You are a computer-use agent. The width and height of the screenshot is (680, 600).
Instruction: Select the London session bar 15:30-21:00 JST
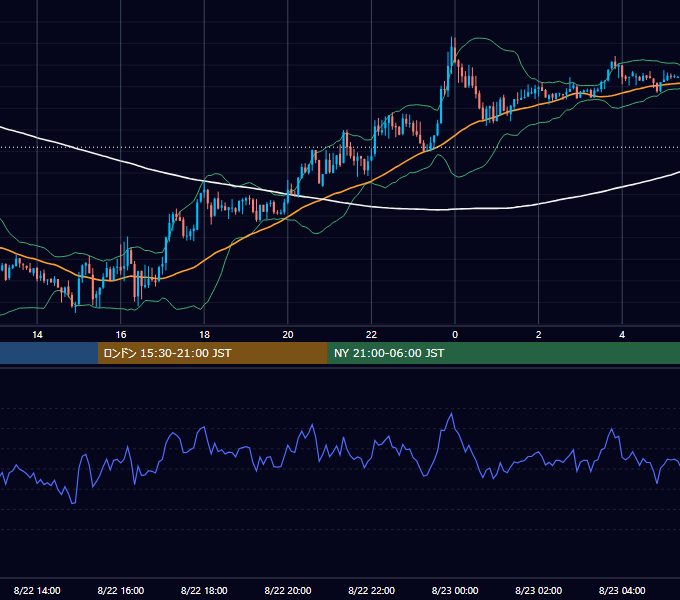[212, 353]
